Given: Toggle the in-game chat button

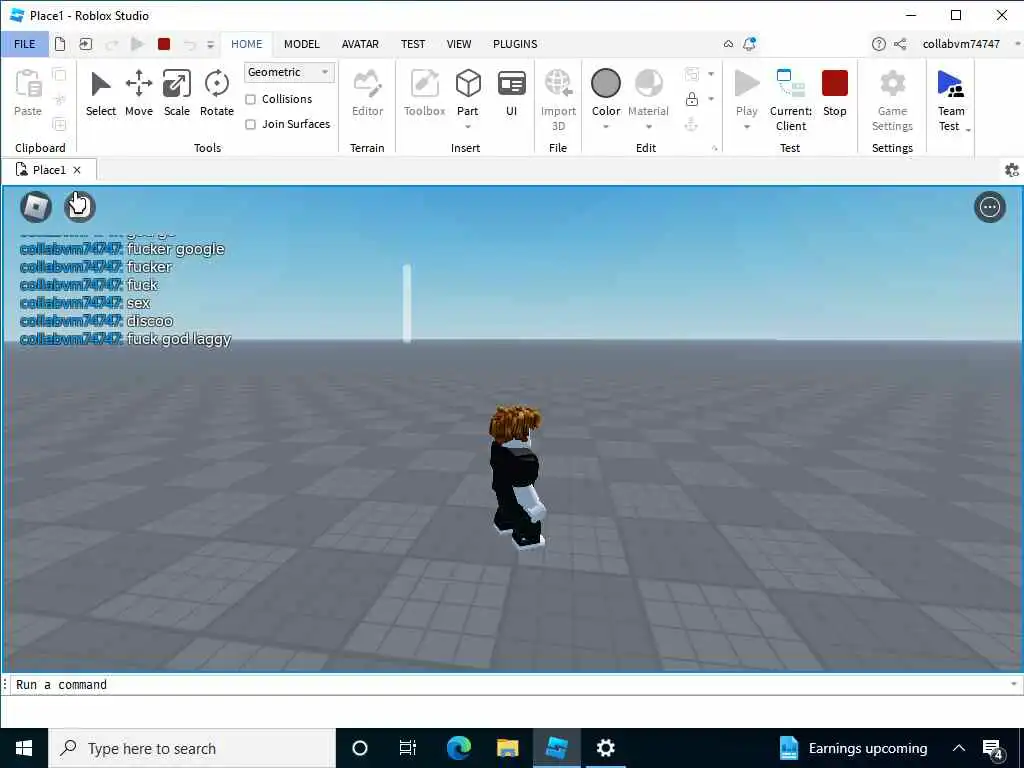Looking at the screenshot, I should [x=80, y=207].
